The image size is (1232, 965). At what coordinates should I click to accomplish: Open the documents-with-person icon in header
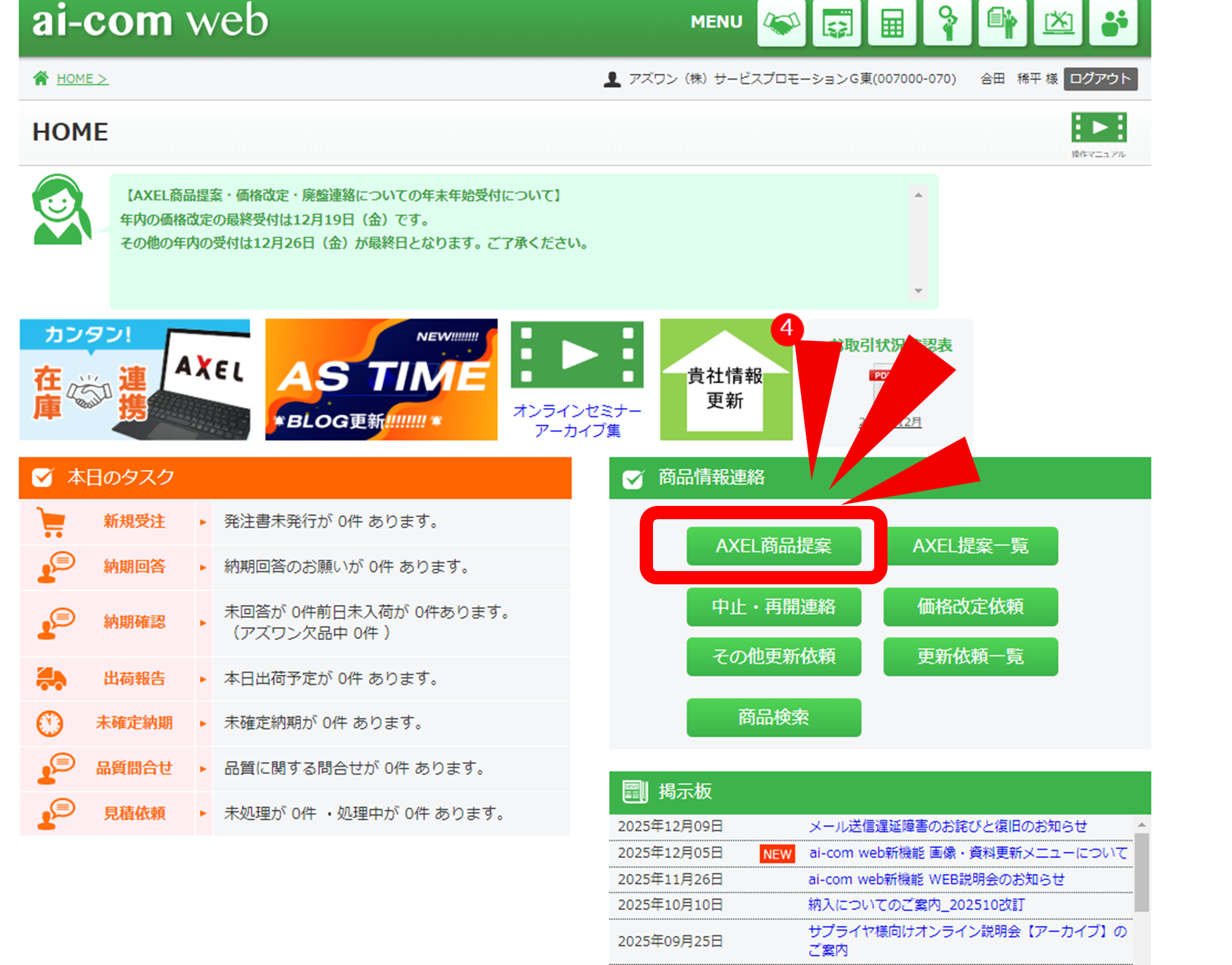pos(1003,23)
